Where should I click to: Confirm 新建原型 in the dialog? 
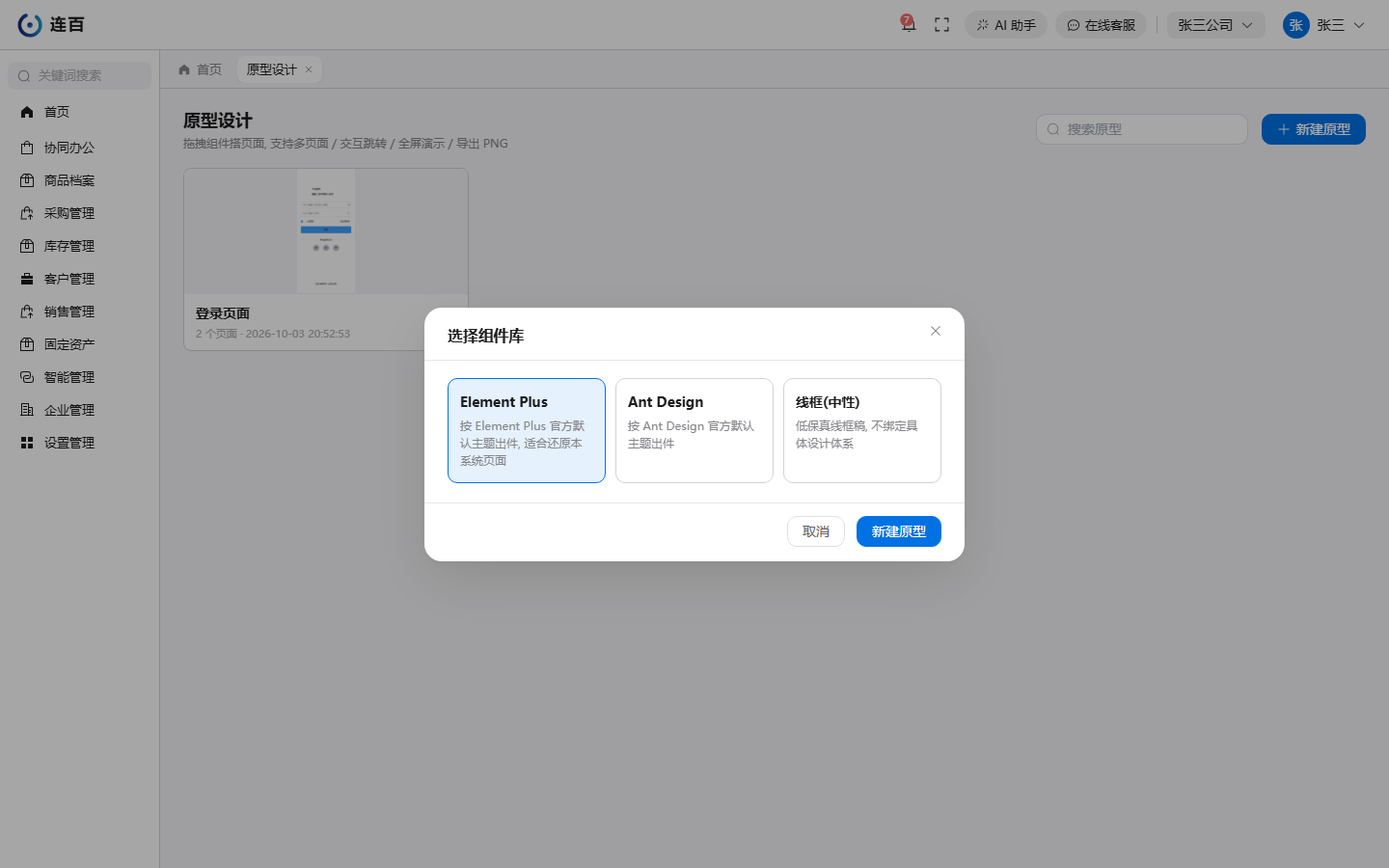(899, 531)
